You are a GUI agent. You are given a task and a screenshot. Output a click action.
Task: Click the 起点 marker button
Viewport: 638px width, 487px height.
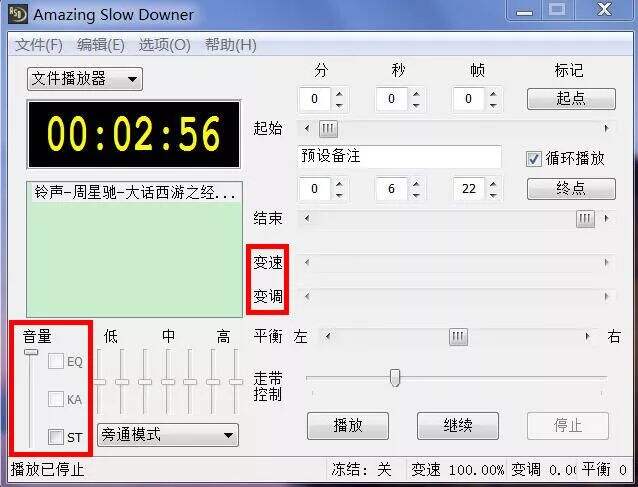pyautogui.click(x=571, y=99)
